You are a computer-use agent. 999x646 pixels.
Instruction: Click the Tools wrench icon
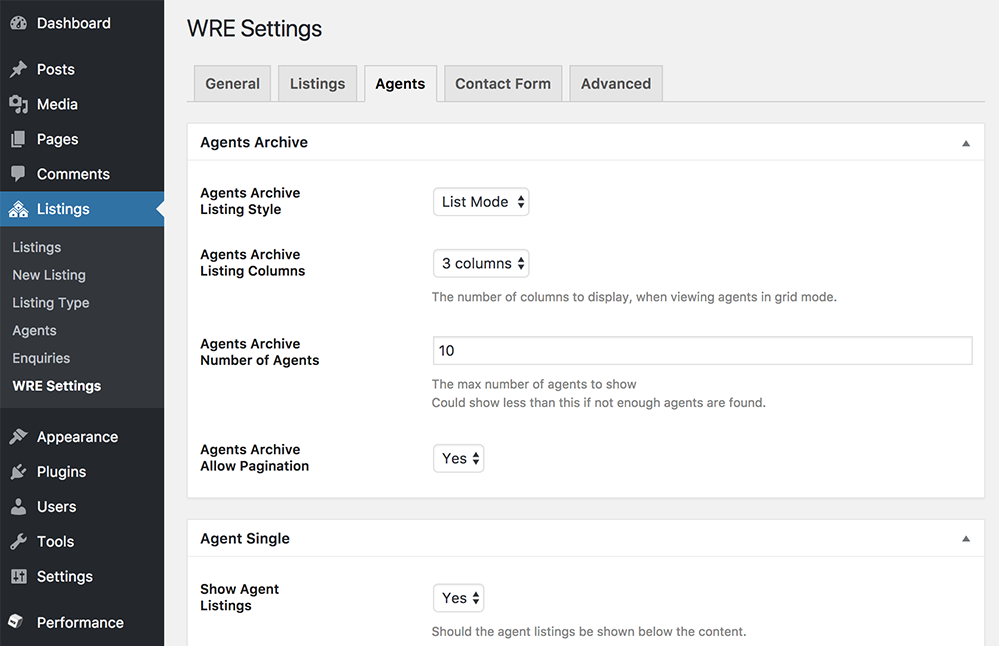(18, 542)
